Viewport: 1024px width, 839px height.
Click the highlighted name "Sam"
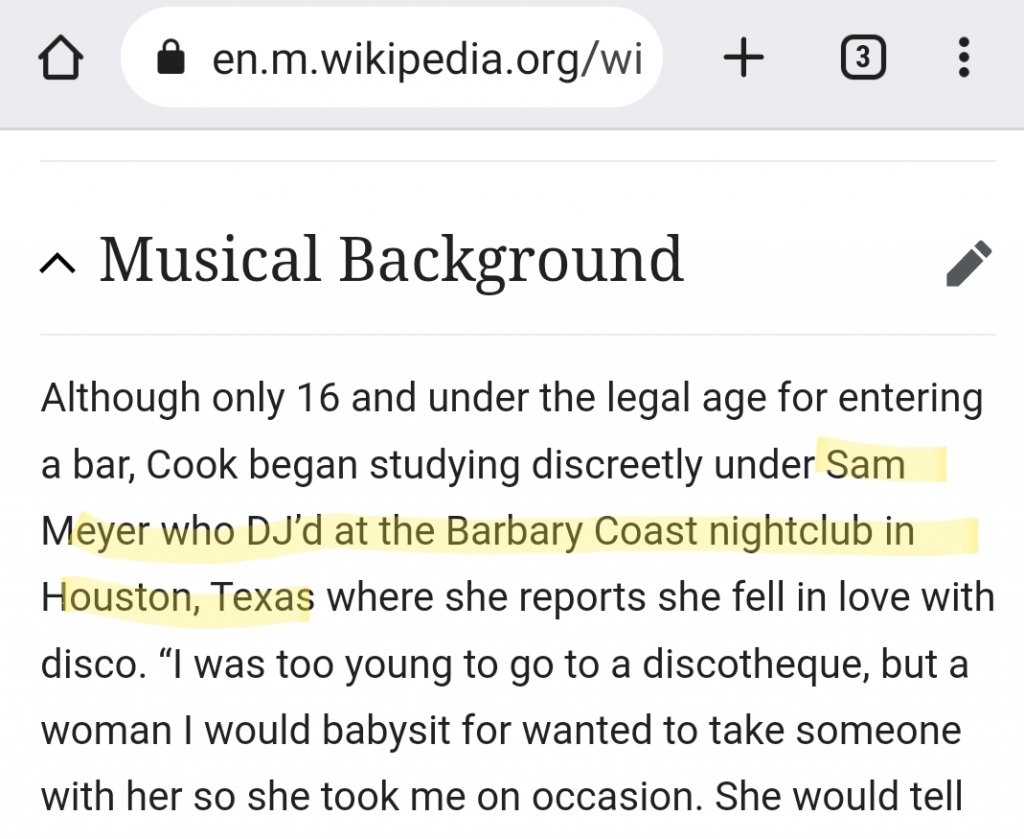point(865,465)
